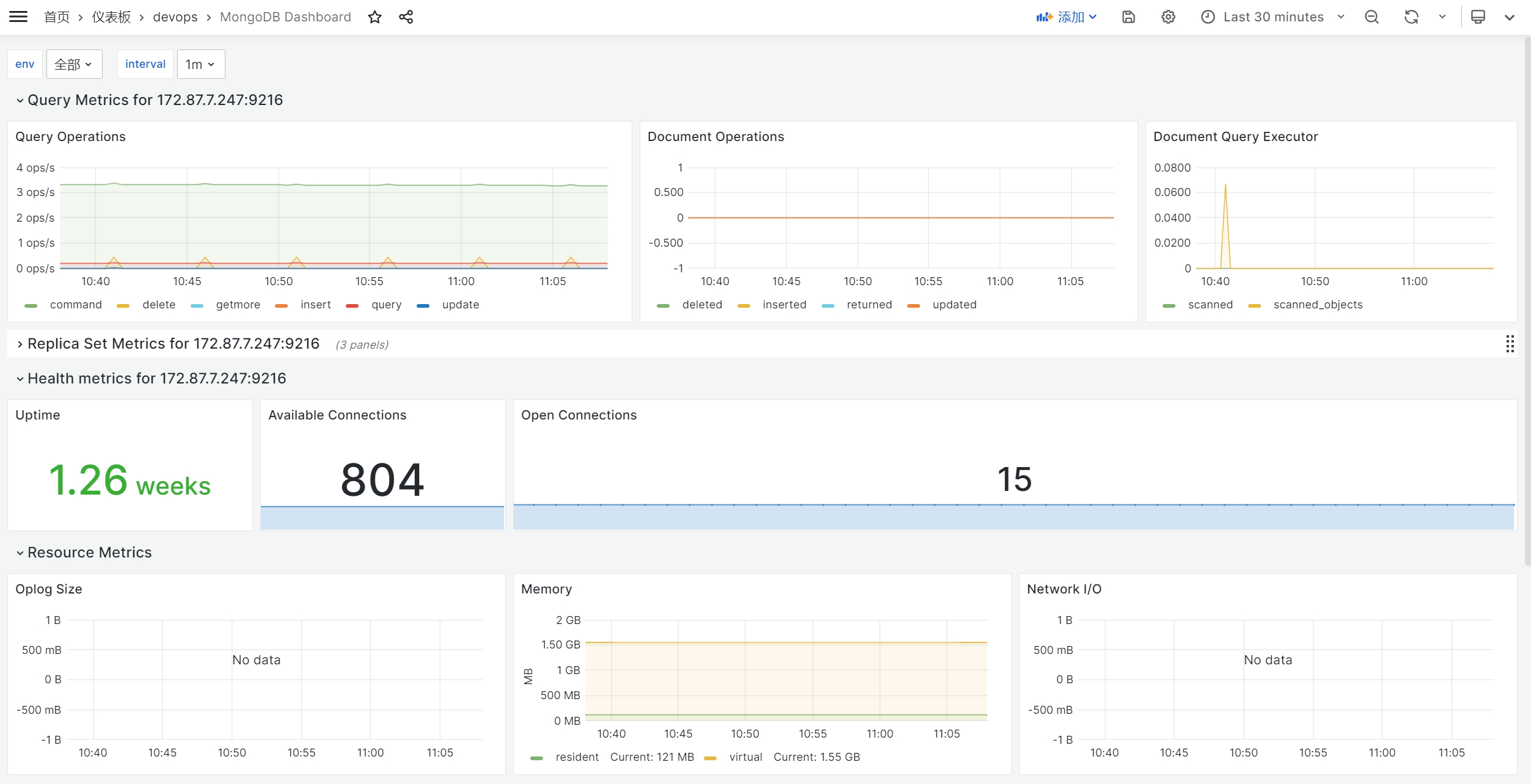The height and width of the screenshot is (784, 1531).
Task: Open dashboard settings gear
Action: tap(1168, 16)
